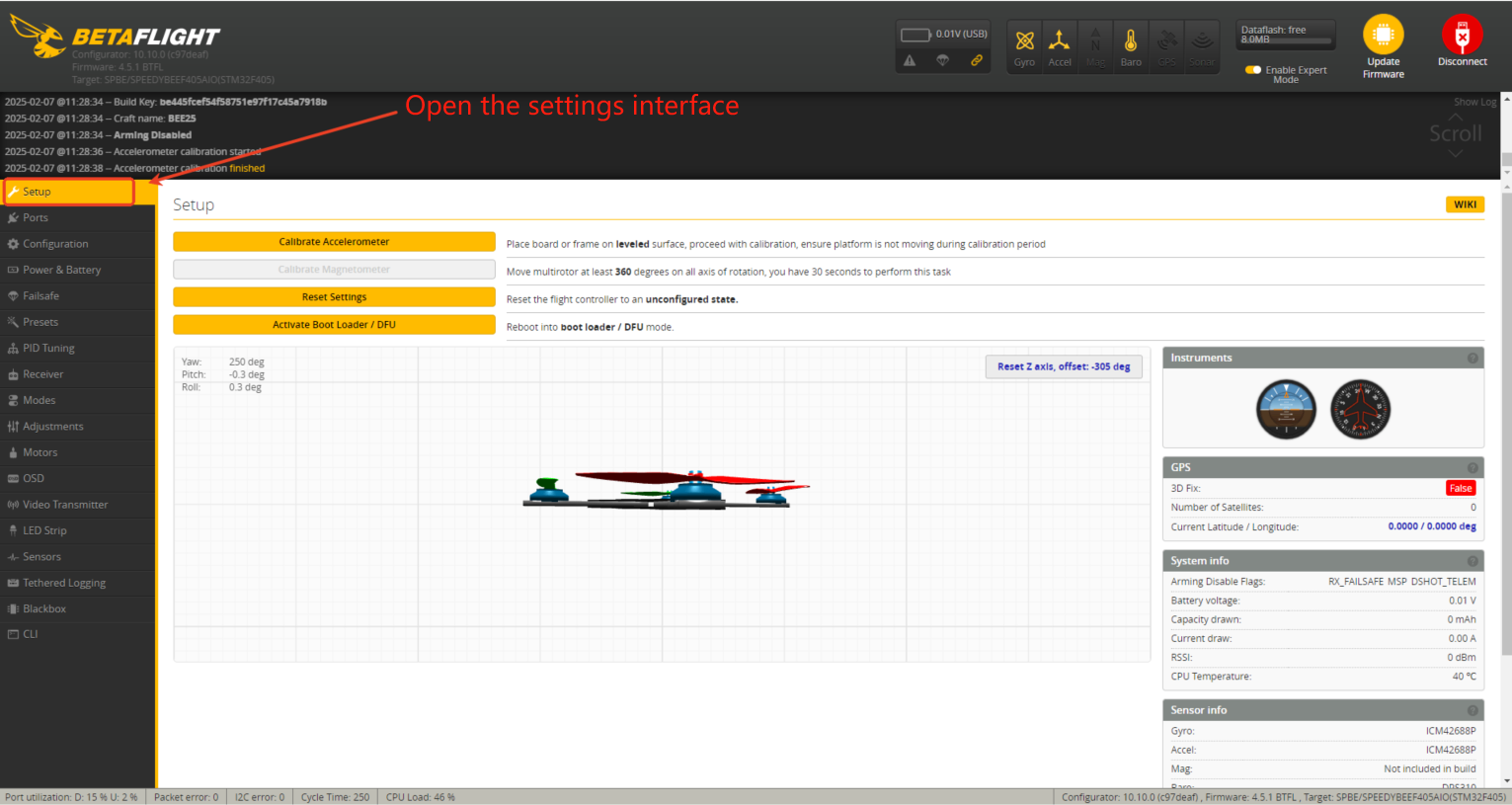
Task: Click the GPS sensor status icon
Action: tap(1166, 47)
